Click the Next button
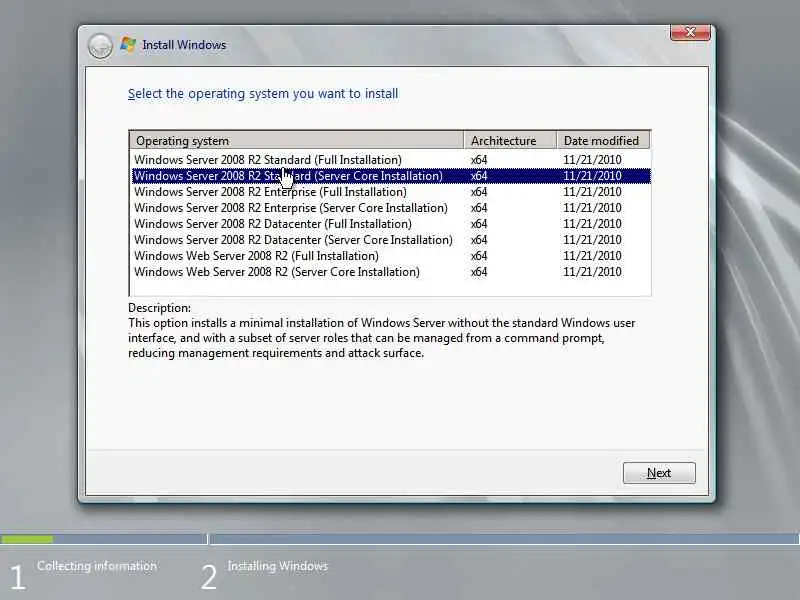Viewport: 800px width, 600px height. (659, 473)
